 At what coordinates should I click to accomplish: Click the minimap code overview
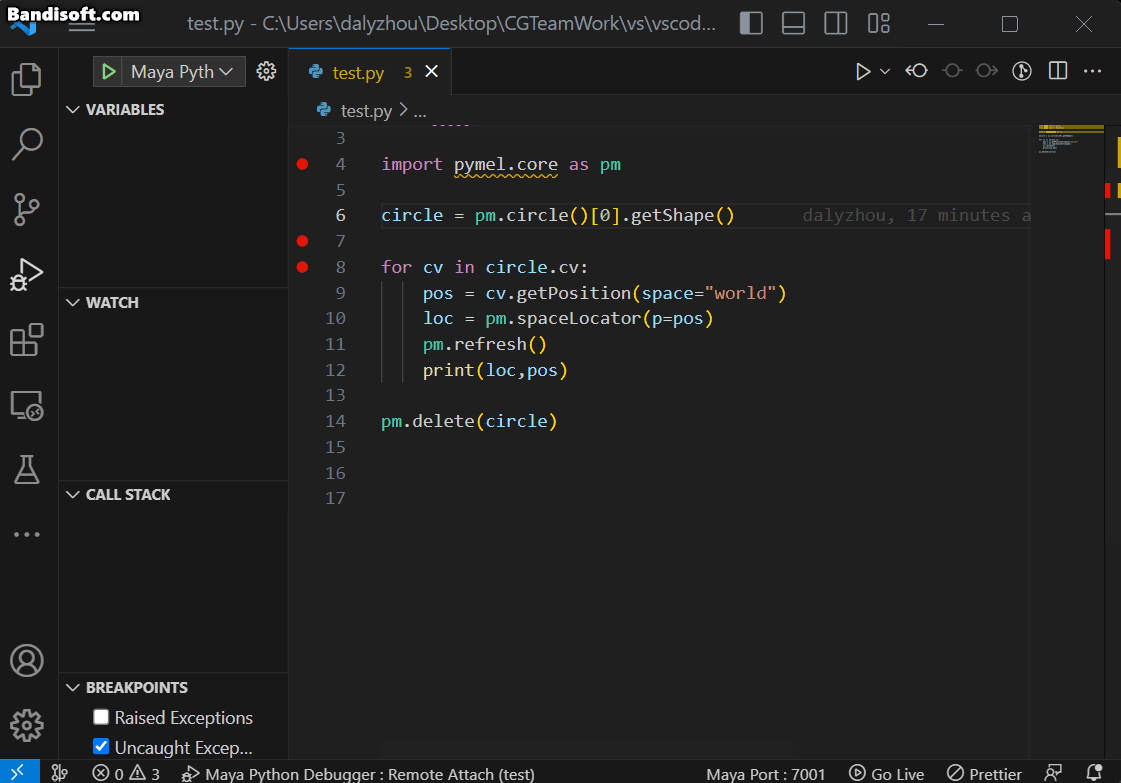(x=1070, y=139)
